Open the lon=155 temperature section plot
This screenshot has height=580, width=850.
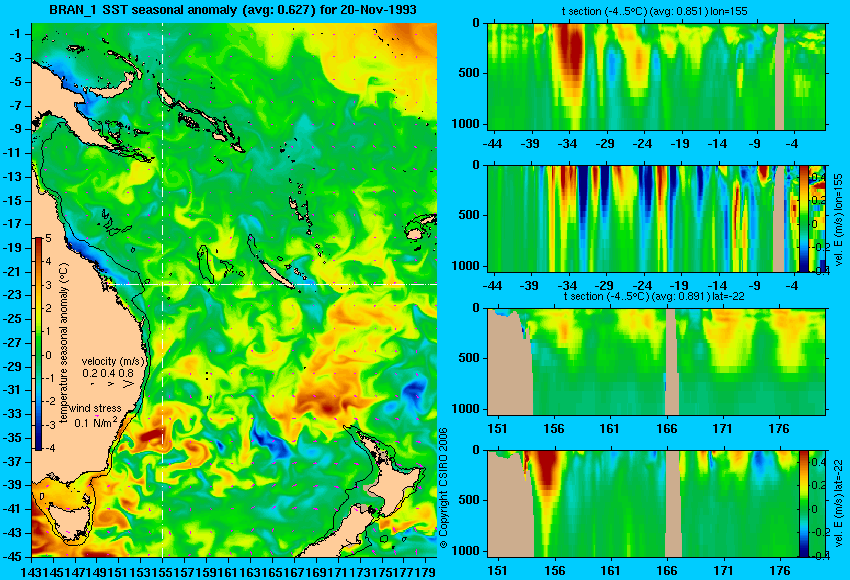click(x=656, y=76)
